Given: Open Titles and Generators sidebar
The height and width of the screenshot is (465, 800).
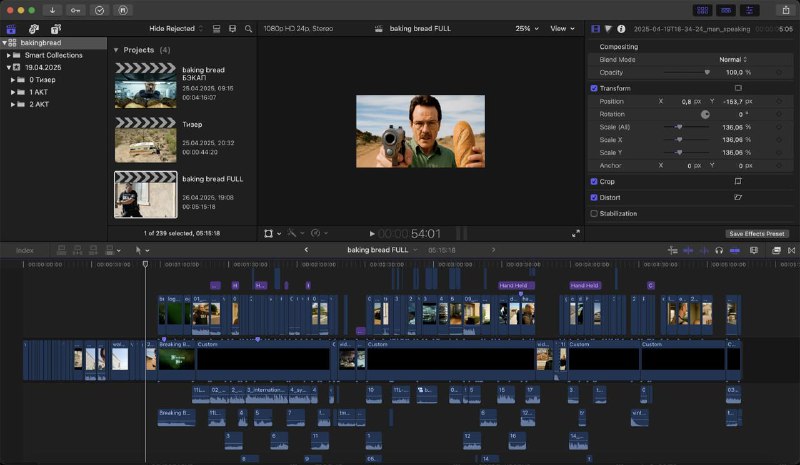Looking at the screenshot, I should [x=56, y=29].
